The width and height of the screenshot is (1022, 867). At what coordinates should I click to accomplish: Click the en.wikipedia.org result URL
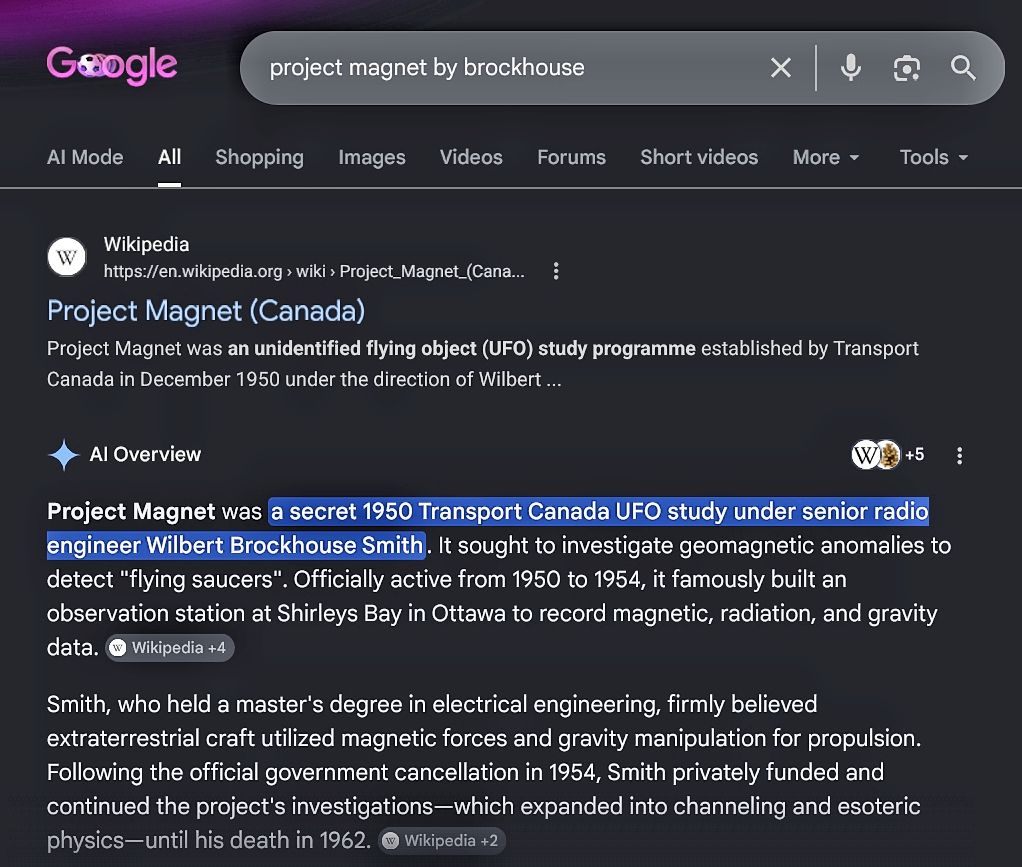[314, 271]
